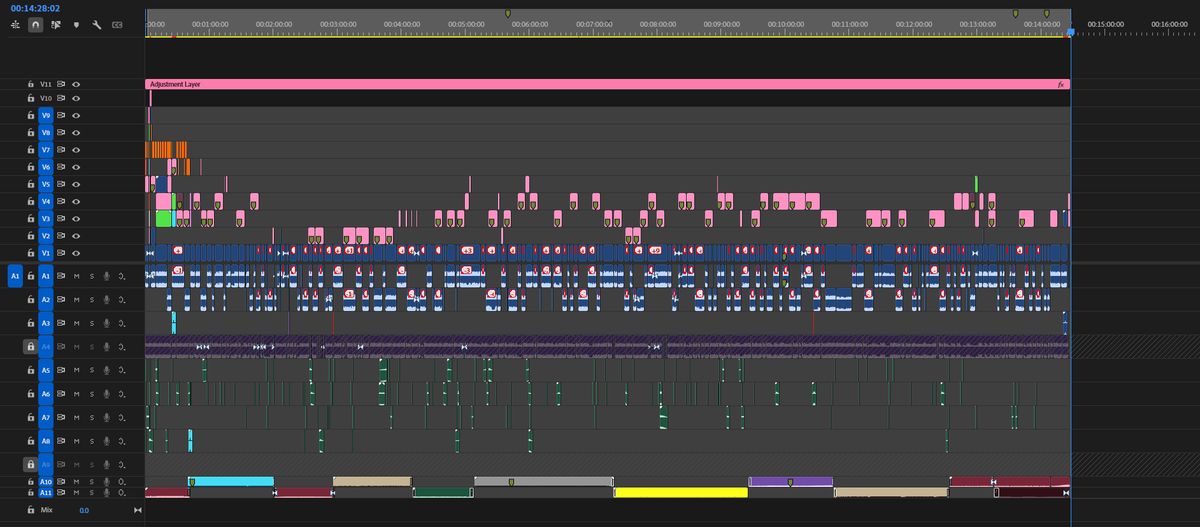The width and height of the screenshot is (1200, 527).
Task: Click the Mix track volume value 0.0
Action: point(84,510)
